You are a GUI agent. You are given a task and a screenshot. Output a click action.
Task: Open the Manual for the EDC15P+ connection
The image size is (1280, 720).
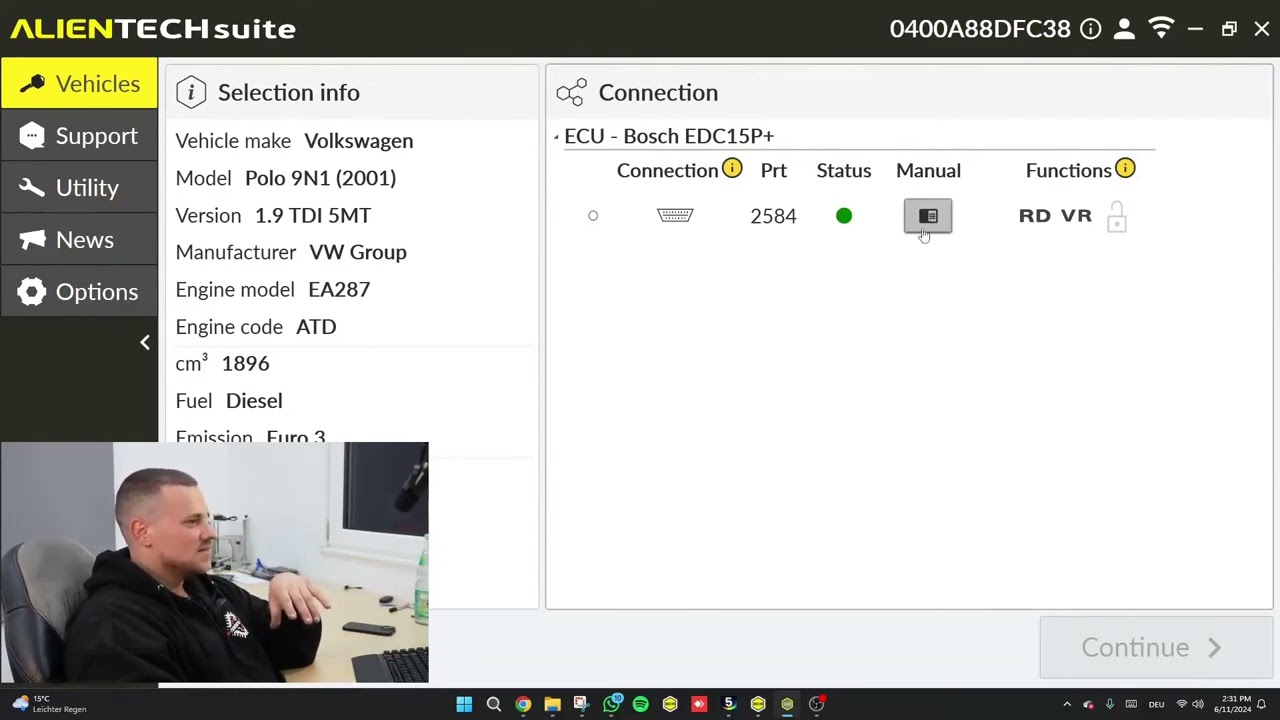click(x=928, y=216)
